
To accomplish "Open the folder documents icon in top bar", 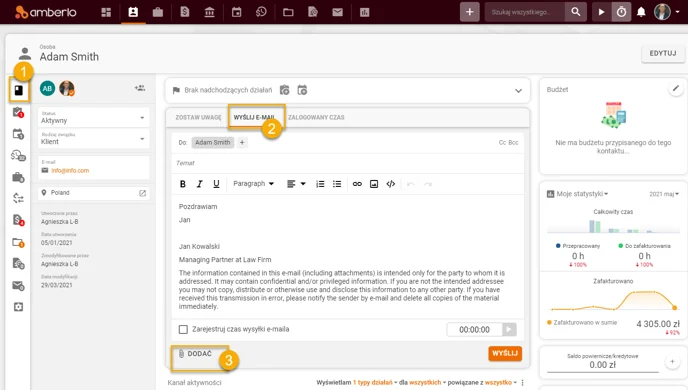I will click(288, 12).
